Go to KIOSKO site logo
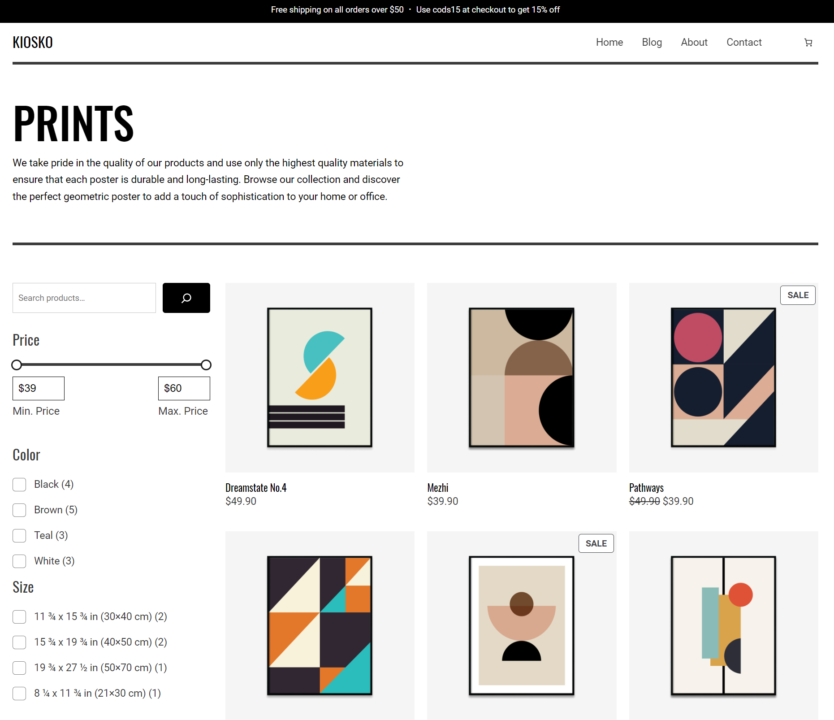 coord(32,43)
